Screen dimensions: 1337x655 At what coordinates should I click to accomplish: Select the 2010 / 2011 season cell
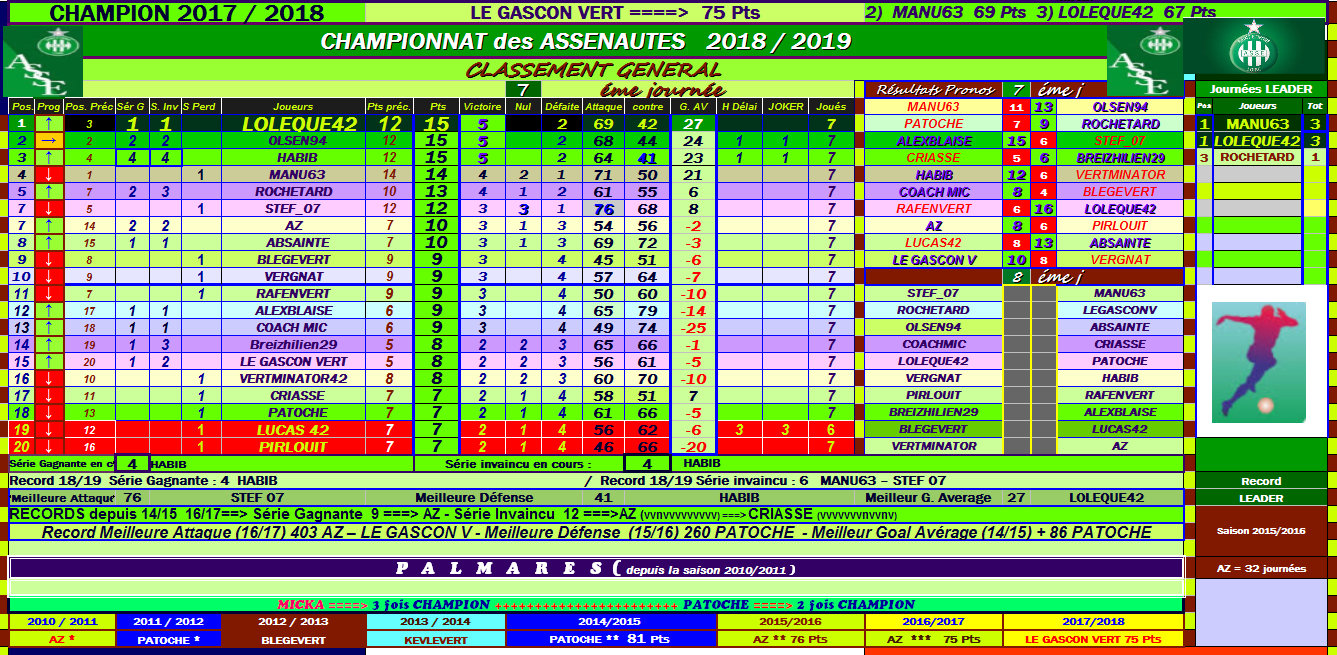click(x=62, y=622)
